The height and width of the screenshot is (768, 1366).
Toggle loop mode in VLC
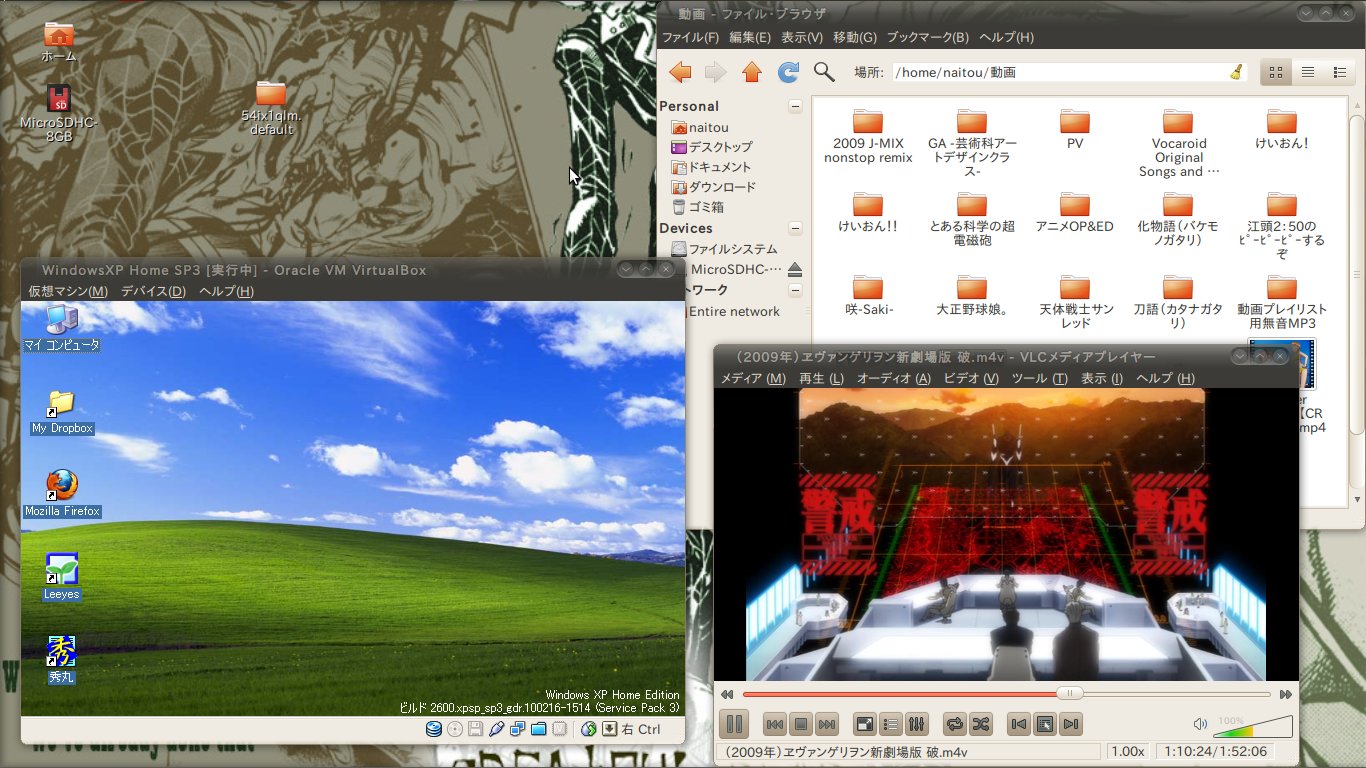955,724
